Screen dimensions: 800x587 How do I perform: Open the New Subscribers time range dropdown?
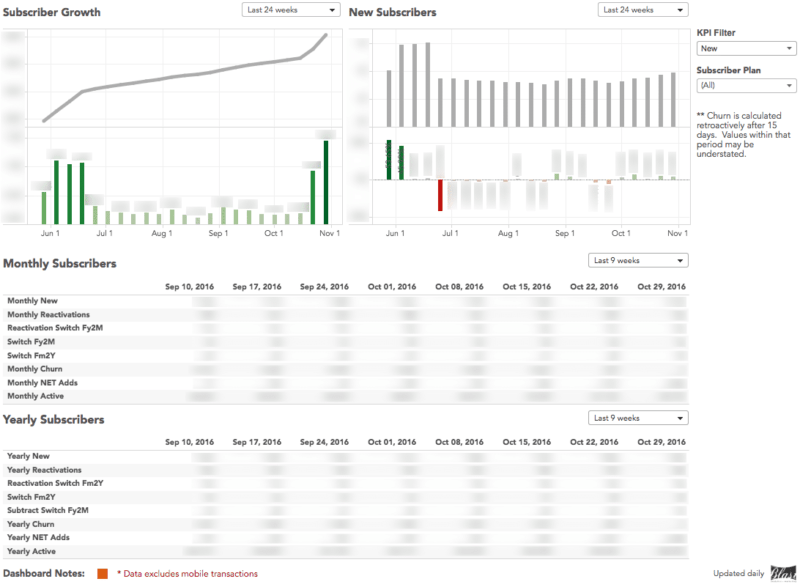point(642,9)
